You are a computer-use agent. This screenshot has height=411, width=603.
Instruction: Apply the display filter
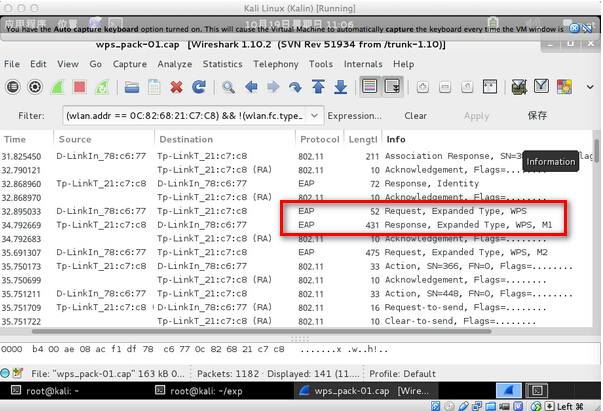[476, 116]
